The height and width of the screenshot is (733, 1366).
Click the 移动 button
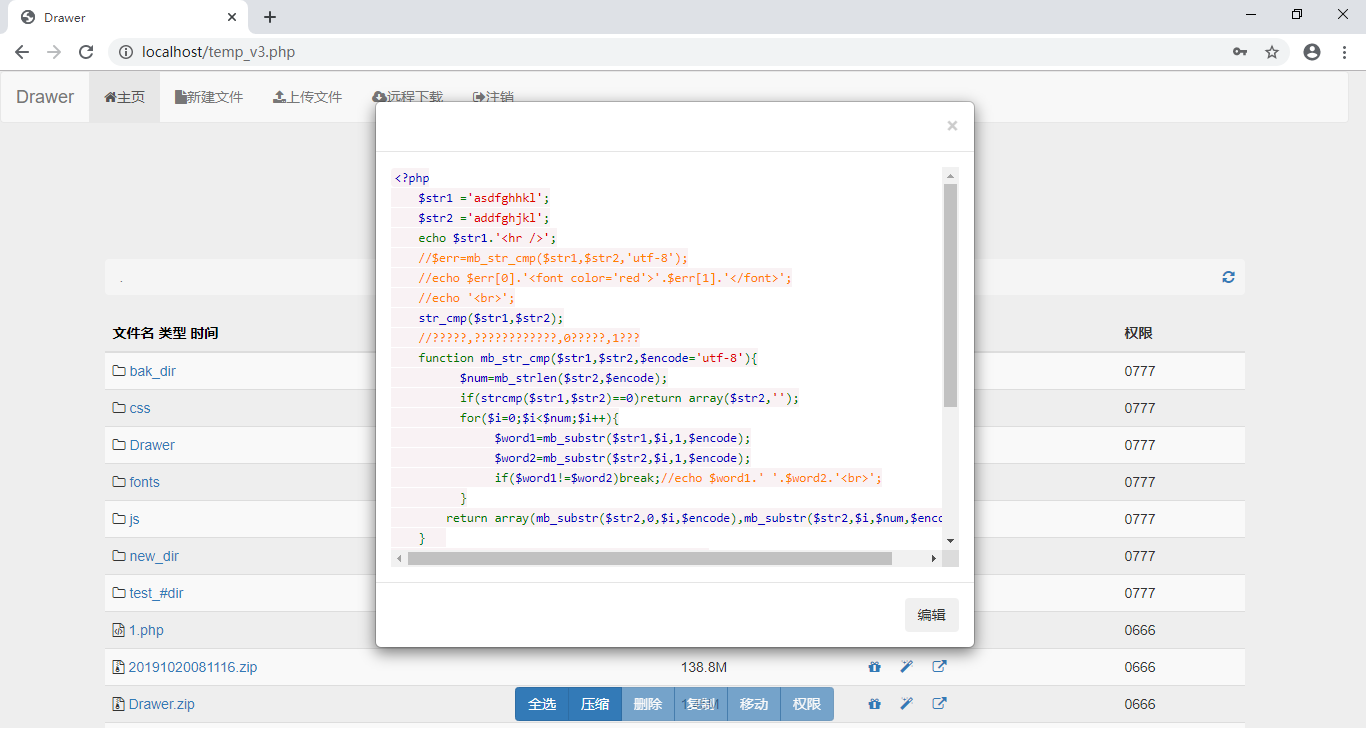point(754,704)
